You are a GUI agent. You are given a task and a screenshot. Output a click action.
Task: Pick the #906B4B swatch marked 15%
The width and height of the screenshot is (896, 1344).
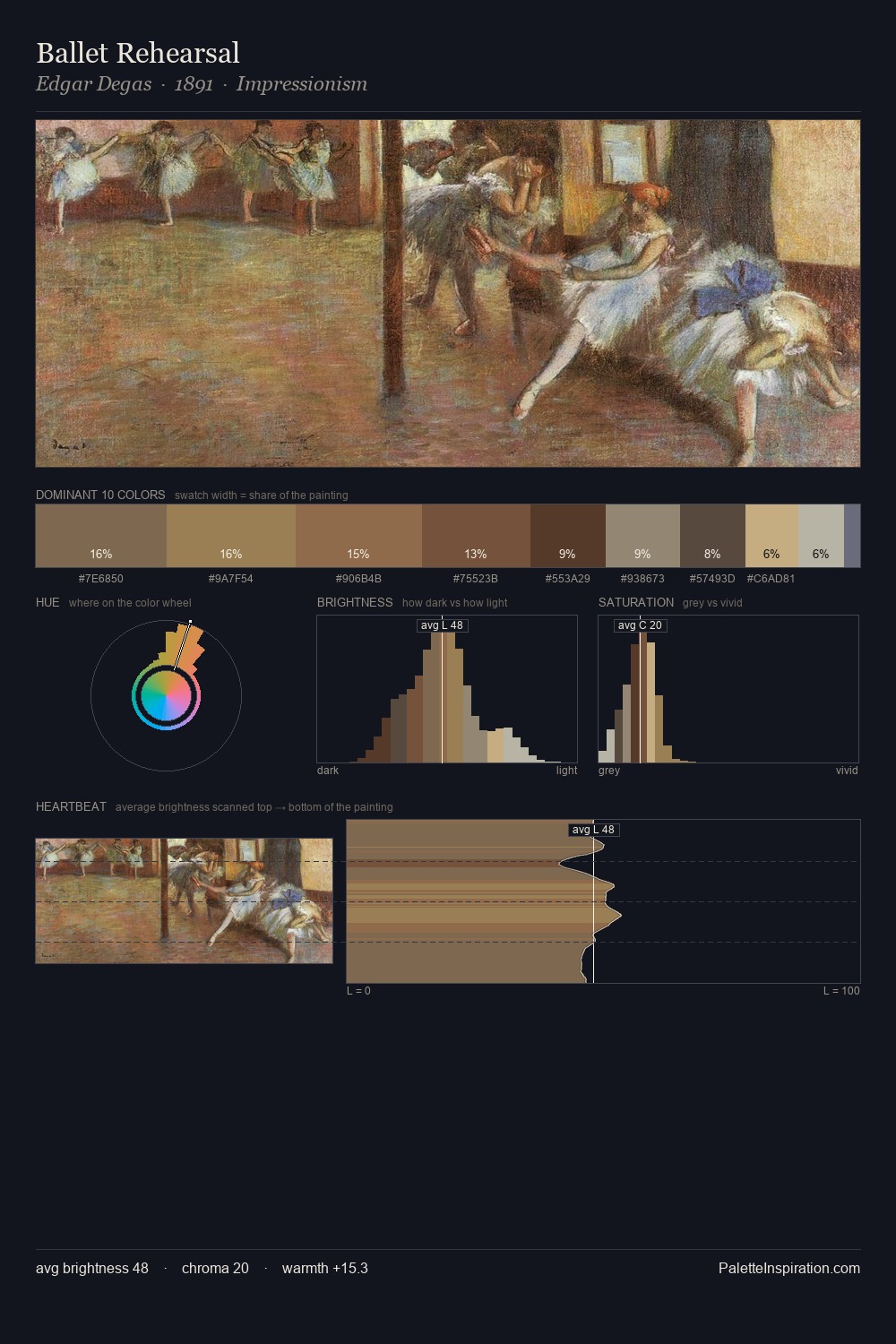[x=358, y=536]
